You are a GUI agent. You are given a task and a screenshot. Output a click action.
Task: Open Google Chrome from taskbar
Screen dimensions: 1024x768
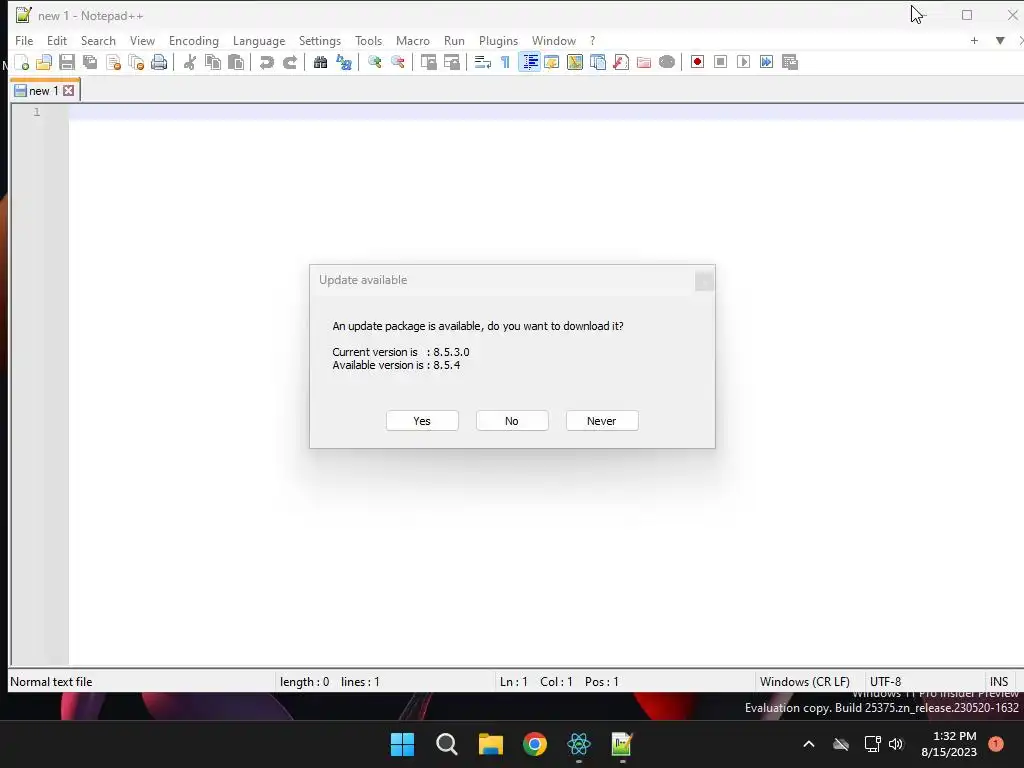click(535, 744)
